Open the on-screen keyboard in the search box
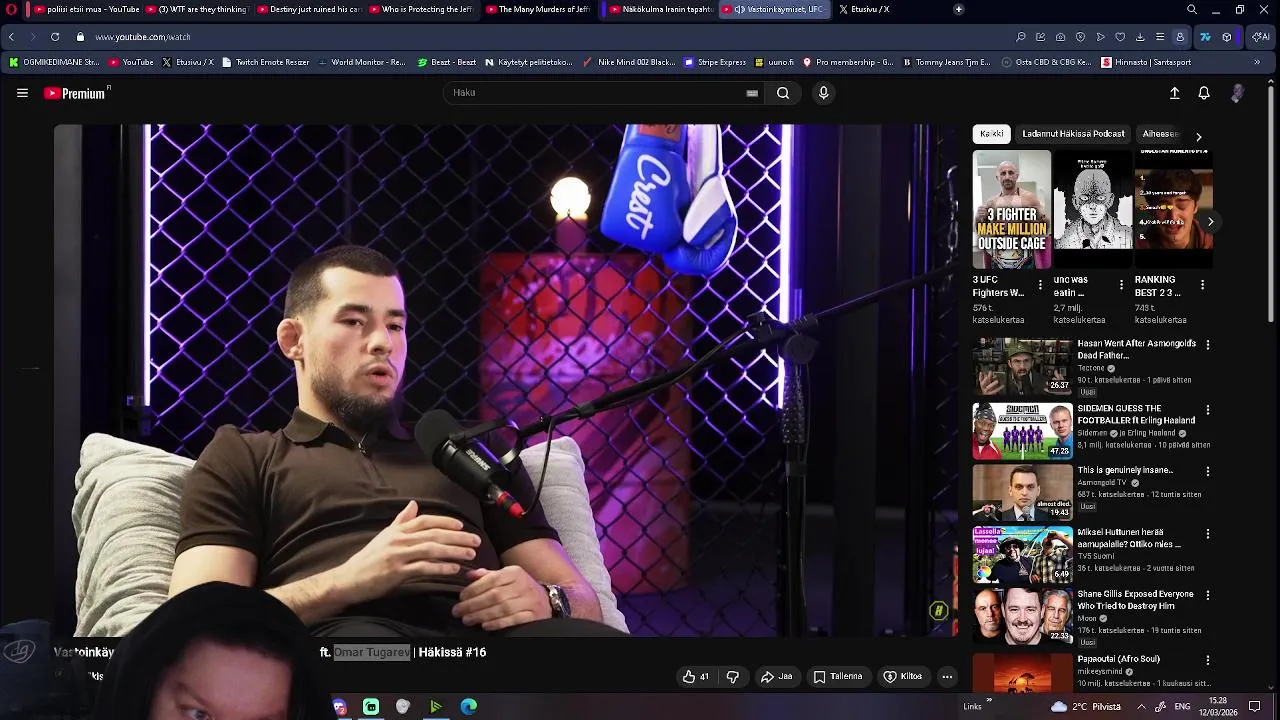Viewport: 1280px width, 720px height. [752, 93]
